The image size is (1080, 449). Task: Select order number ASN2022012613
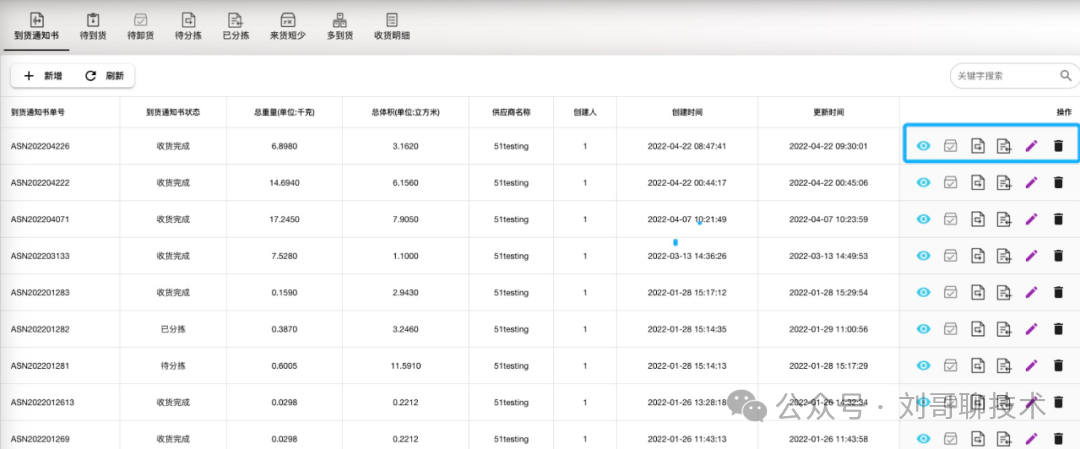point(42,402)
